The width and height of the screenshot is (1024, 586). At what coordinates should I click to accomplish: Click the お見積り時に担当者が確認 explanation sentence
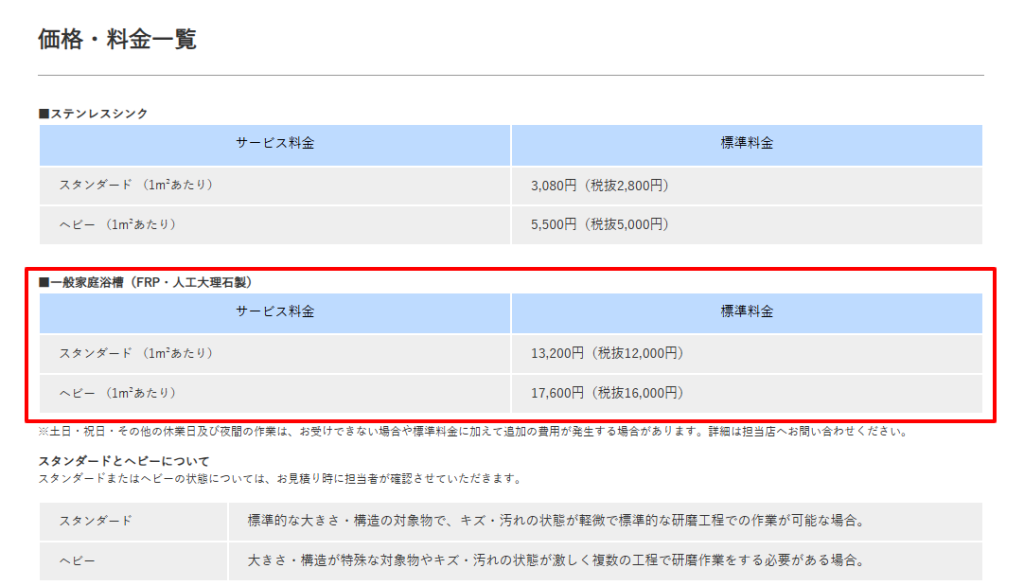[281, 479]
